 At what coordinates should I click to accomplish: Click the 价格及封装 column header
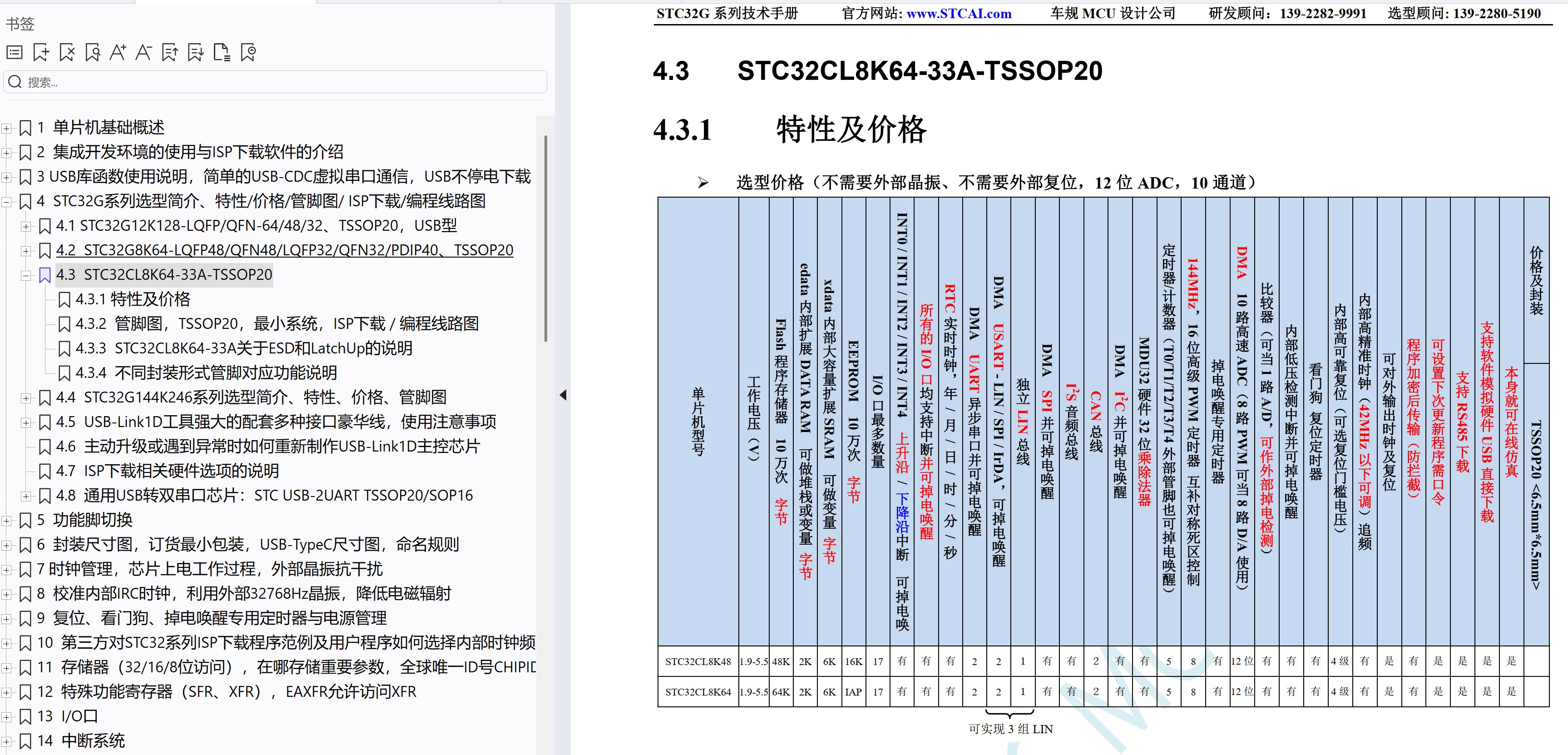pyautogui.click(x=1536, y=280)
